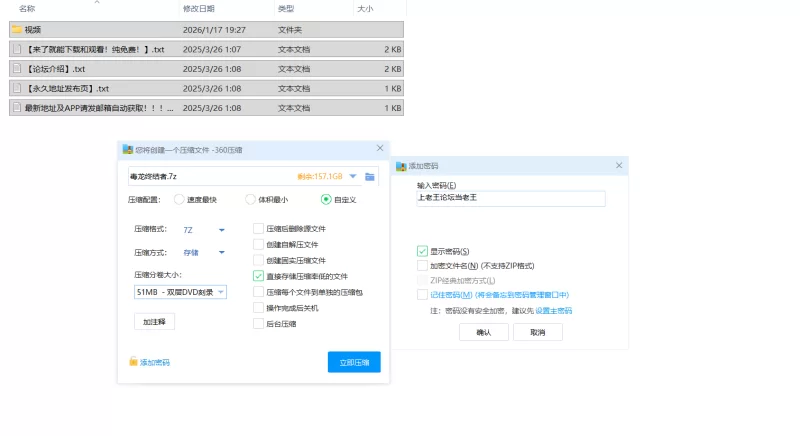
Task: Expand the archive path dropdown arrow
Action: point(353,176)
